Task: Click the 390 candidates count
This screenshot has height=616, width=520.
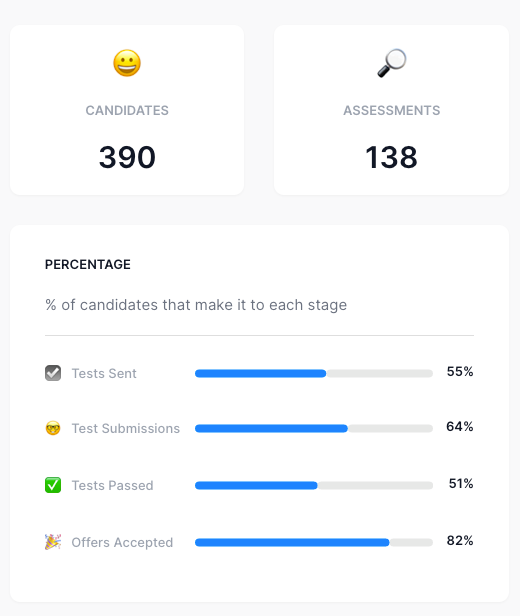Action: pyautogui.click(x=127, y=157)
